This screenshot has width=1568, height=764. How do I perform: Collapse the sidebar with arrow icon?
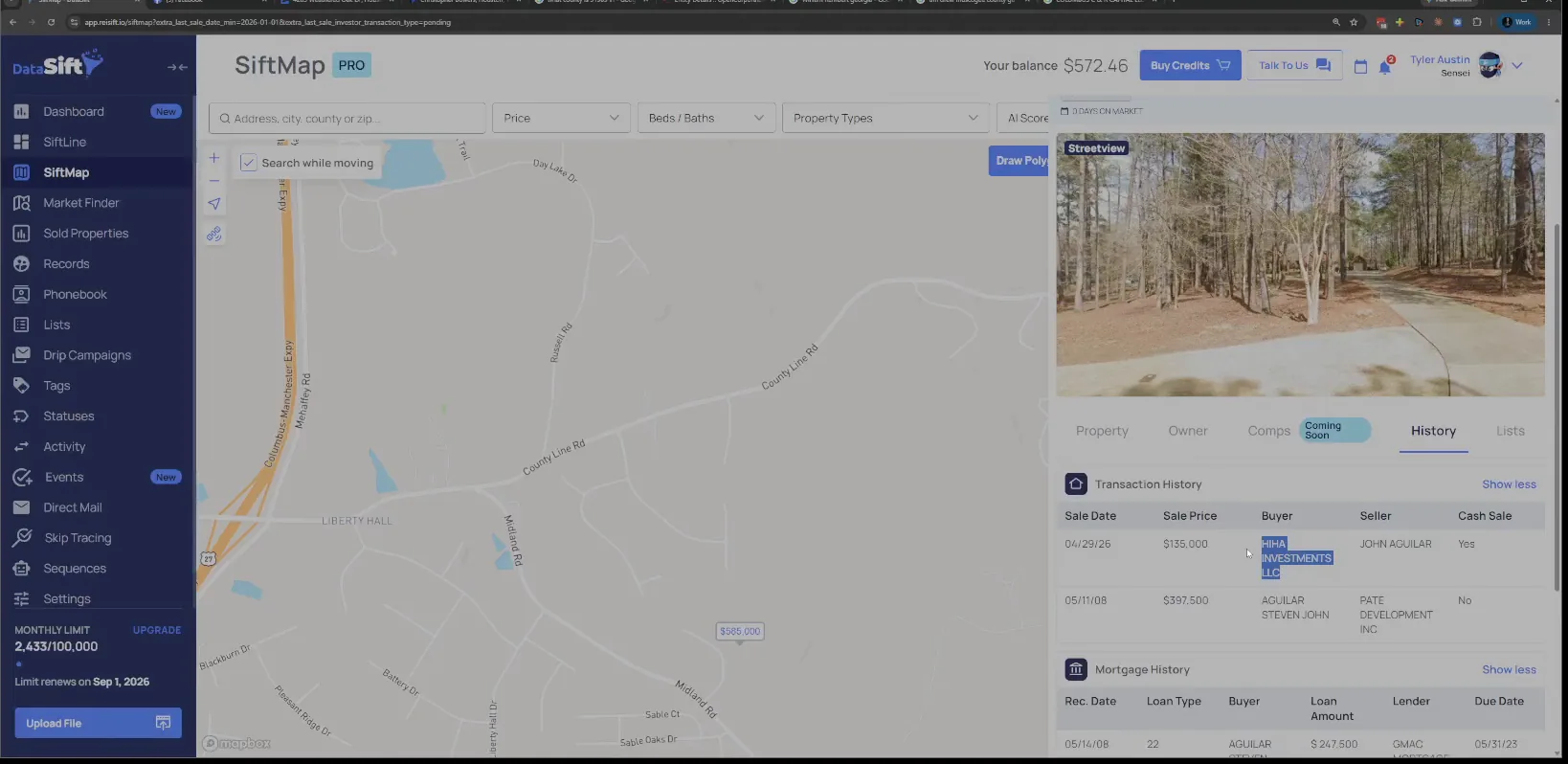[177, 67]
